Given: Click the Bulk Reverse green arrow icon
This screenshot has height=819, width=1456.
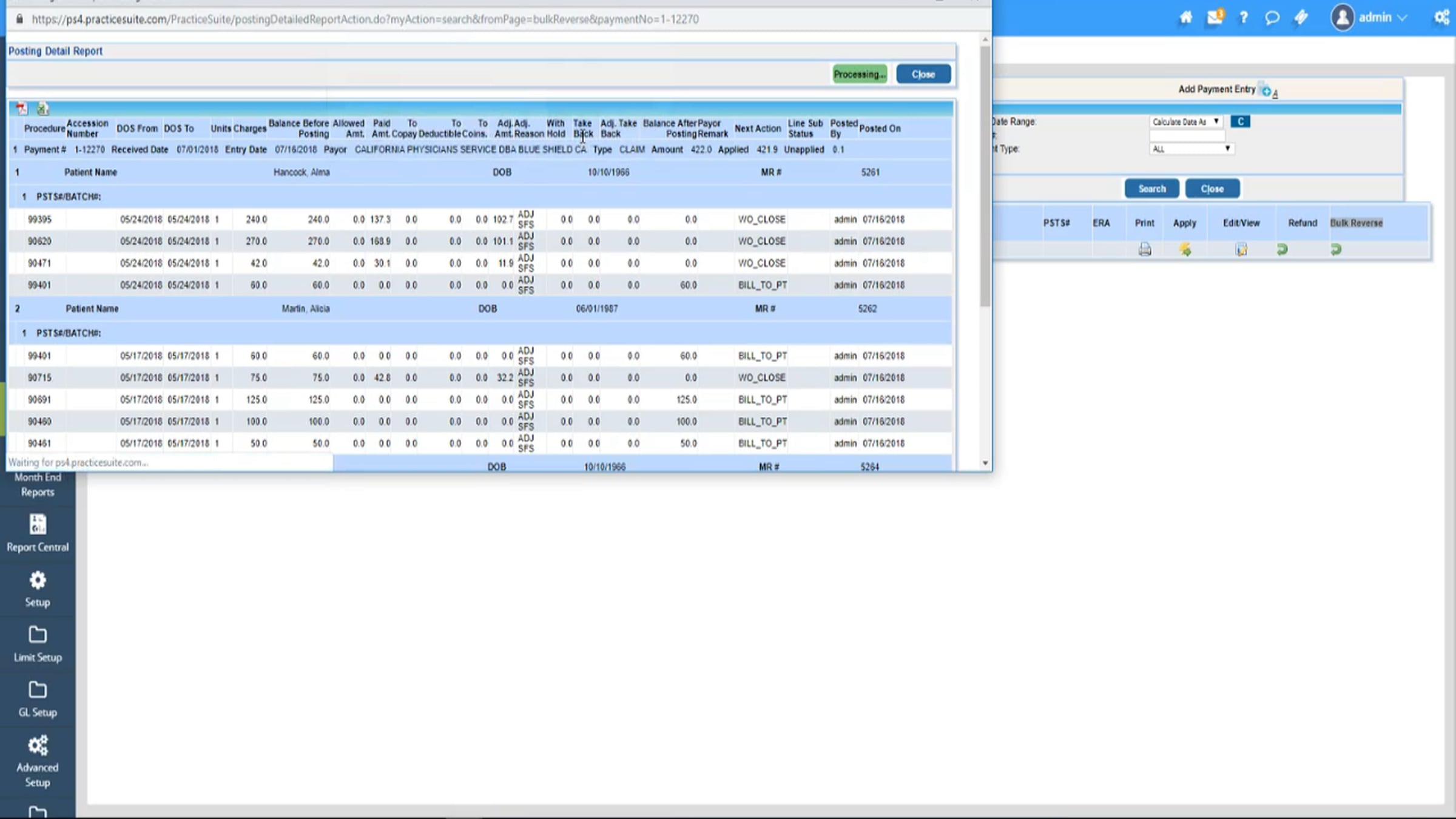Looking at the screenshot, I should [x=1336, y=249].
